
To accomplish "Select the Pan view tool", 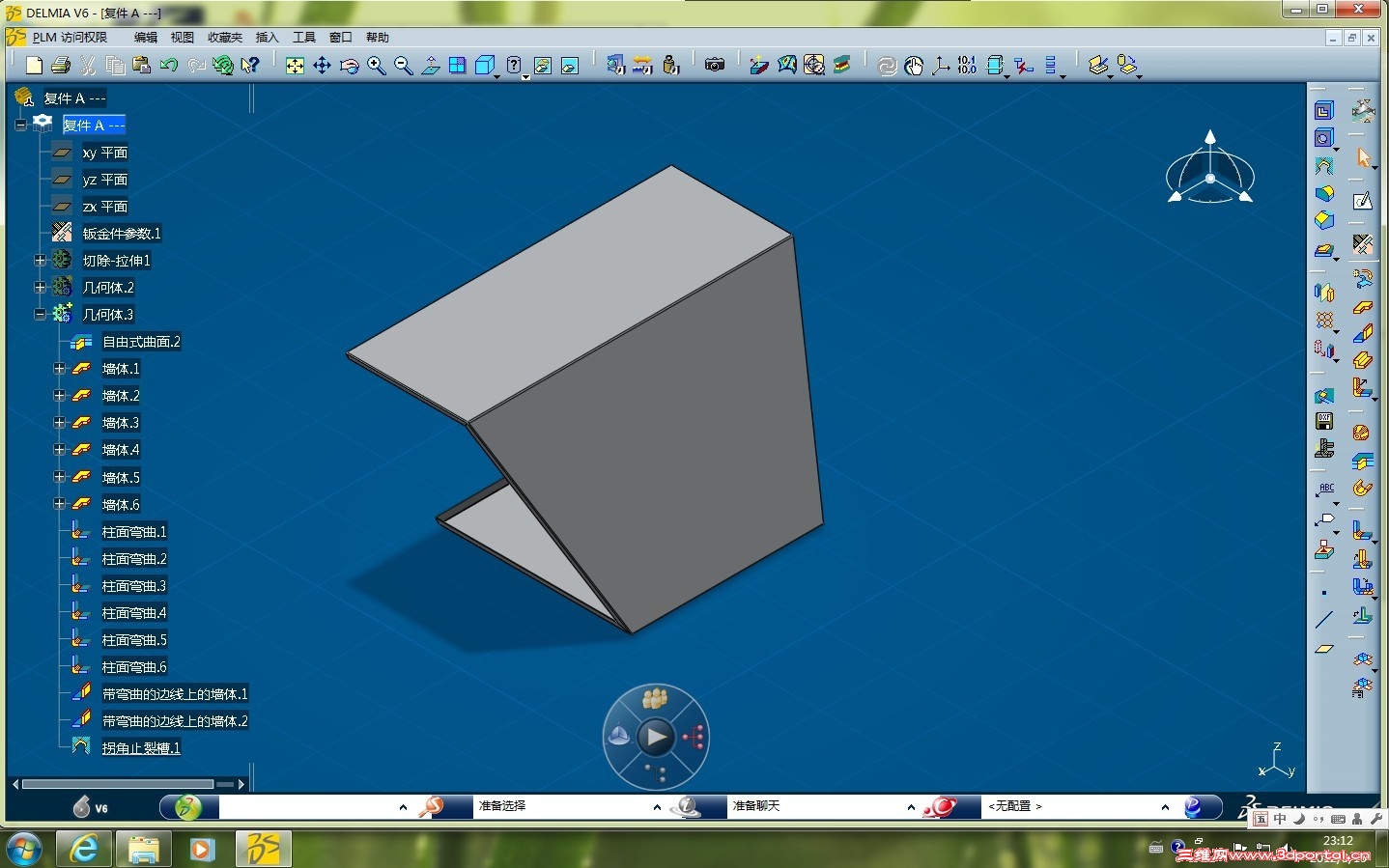I will (x=322, y=65).
